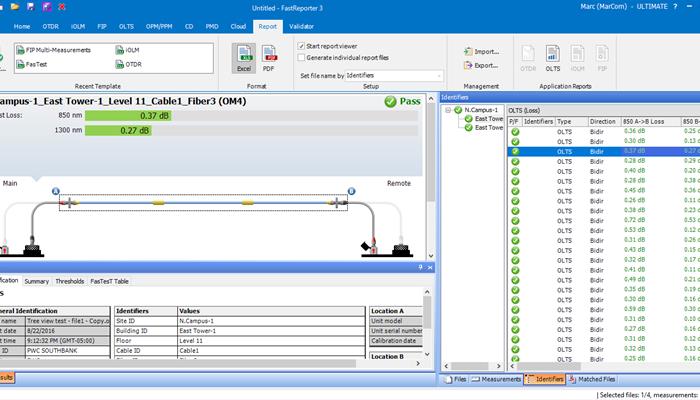Click the purple quick-access icon in title bar
Screen dimensions: 700x400
point(46,7)
